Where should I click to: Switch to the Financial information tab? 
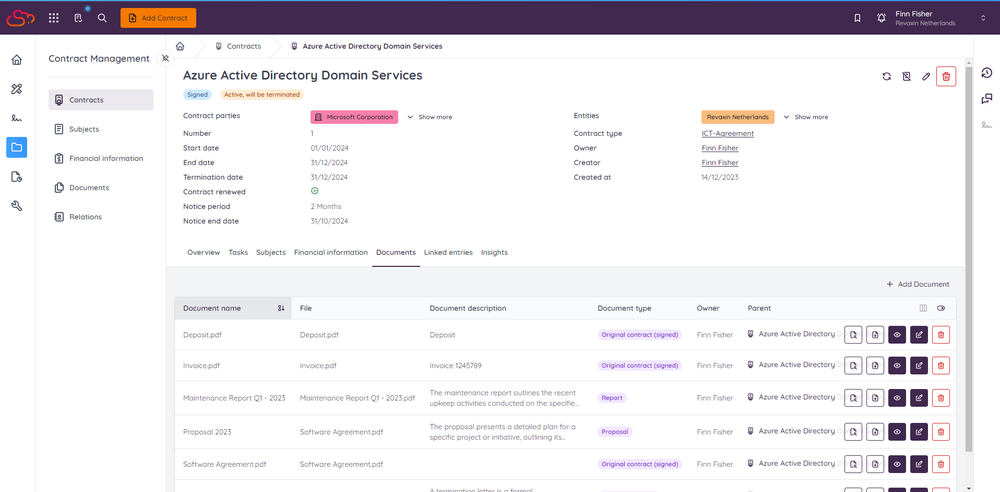331,253
